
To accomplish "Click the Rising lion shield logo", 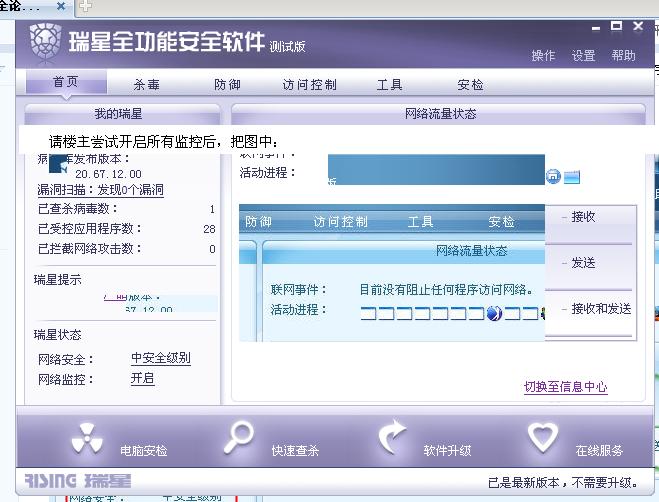I will point(45,43).
